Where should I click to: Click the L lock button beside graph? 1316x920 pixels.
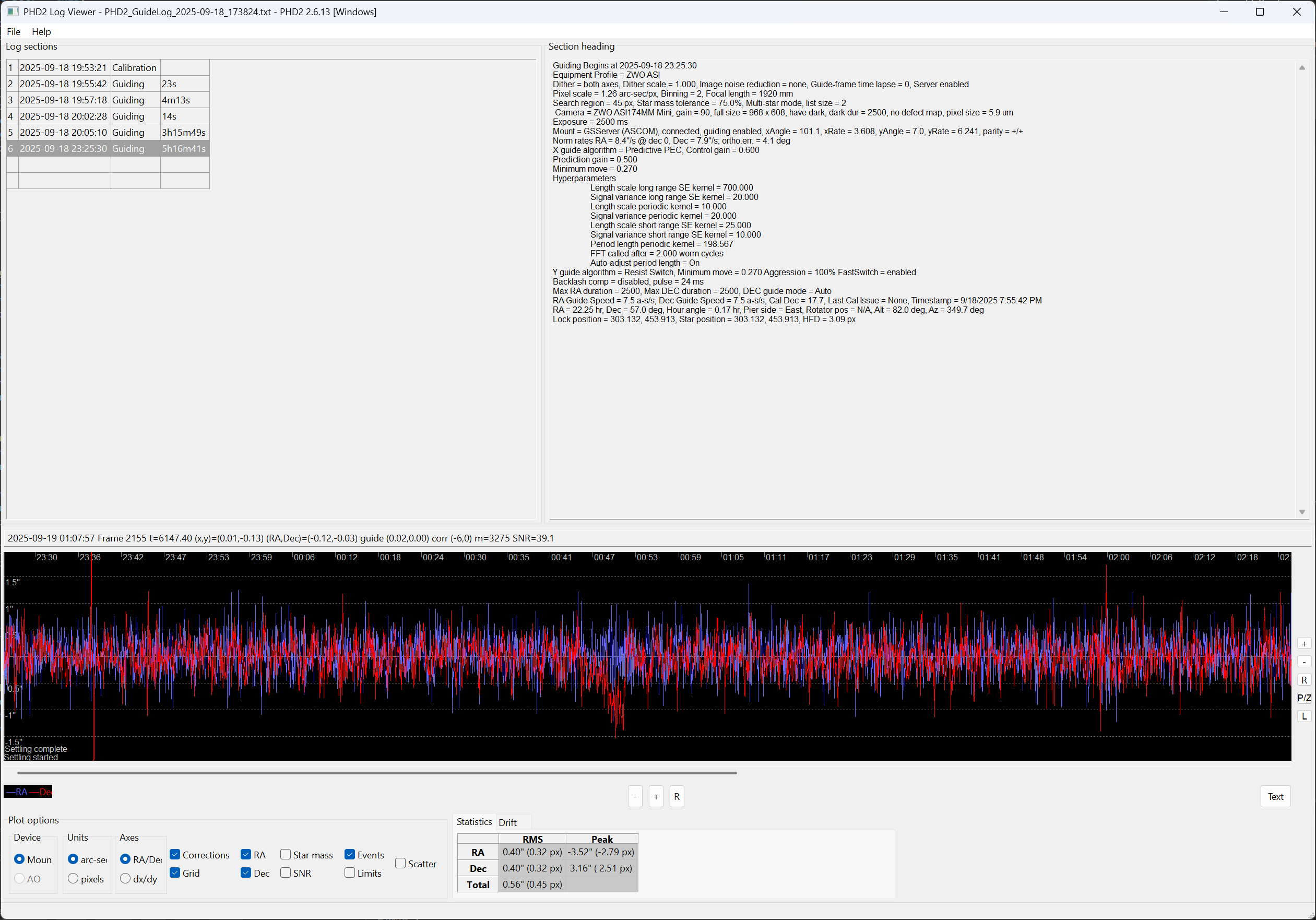point(1304,716)
